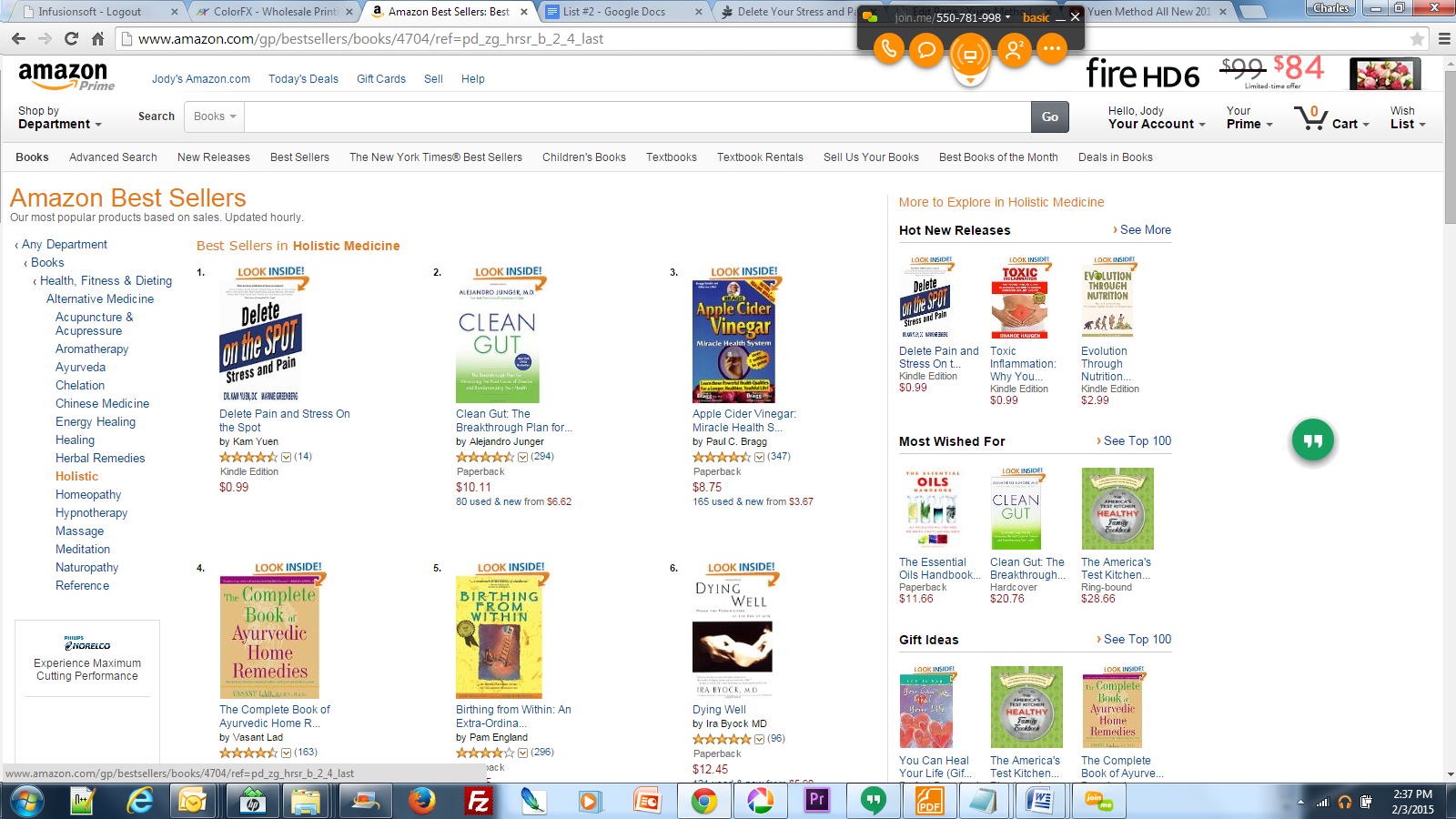Open the Ayurveda category link
The width and height of the screenshot is (1456, 819).
coord(80,368)
